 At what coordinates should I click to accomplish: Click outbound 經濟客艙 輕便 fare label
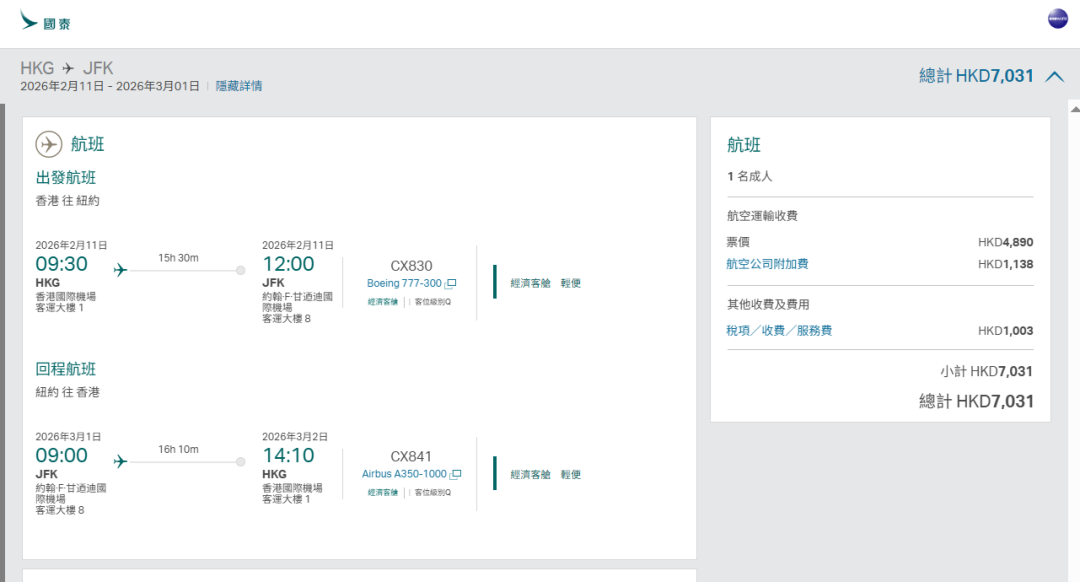click(x=545, y=283)
